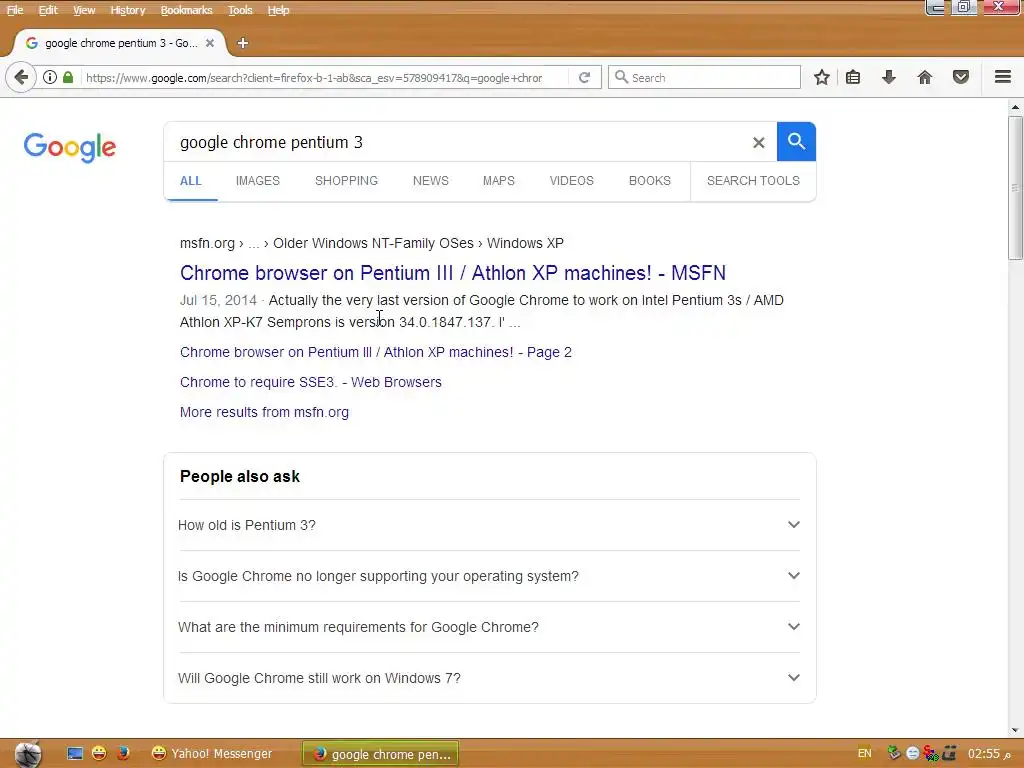
Task: Expand 'What are the minimum requirements' question
Action: [x=489, y=627]
